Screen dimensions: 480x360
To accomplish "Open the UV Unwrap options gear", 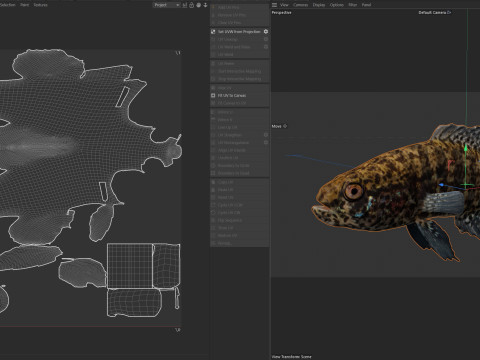I will [266, 39].
